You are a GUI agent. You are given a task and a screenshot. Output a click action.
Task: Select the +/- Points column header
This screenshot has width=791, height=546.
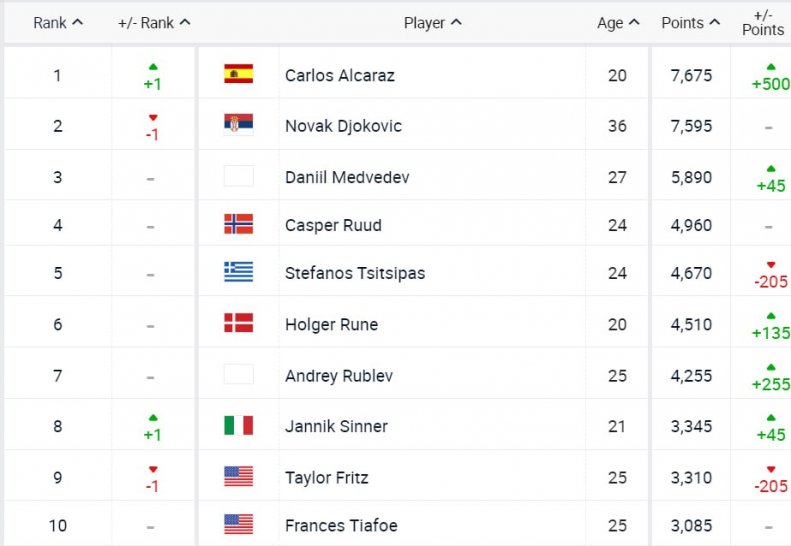point(763,23)
